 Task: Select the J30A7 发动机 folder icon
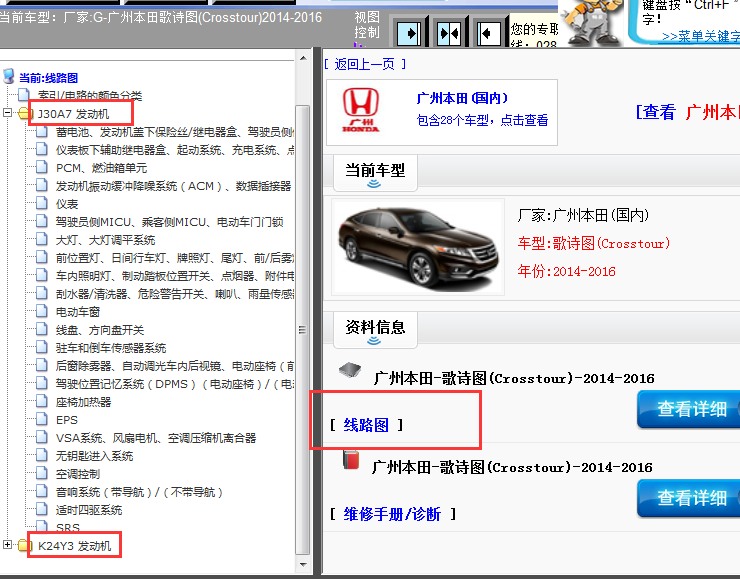(25, 113)
